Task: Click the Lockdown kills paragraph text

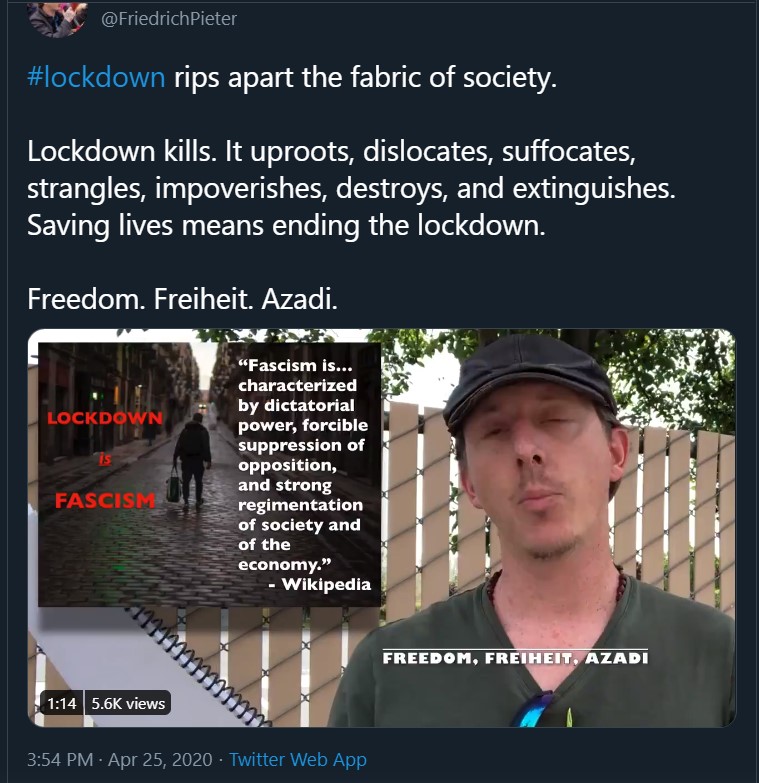Action: (x=351, y=188)
